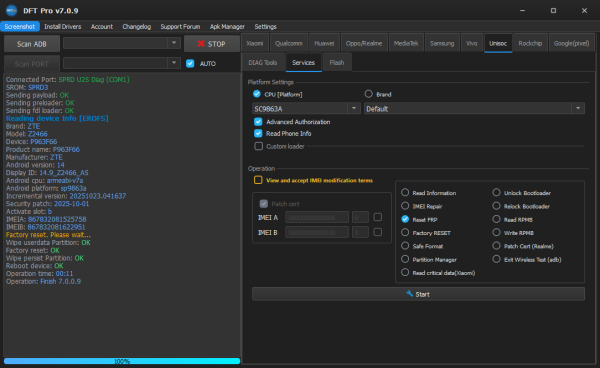Screen dimensions: 600x368
Task: Select the Factory RESET operation
Action: click(405, 233)
